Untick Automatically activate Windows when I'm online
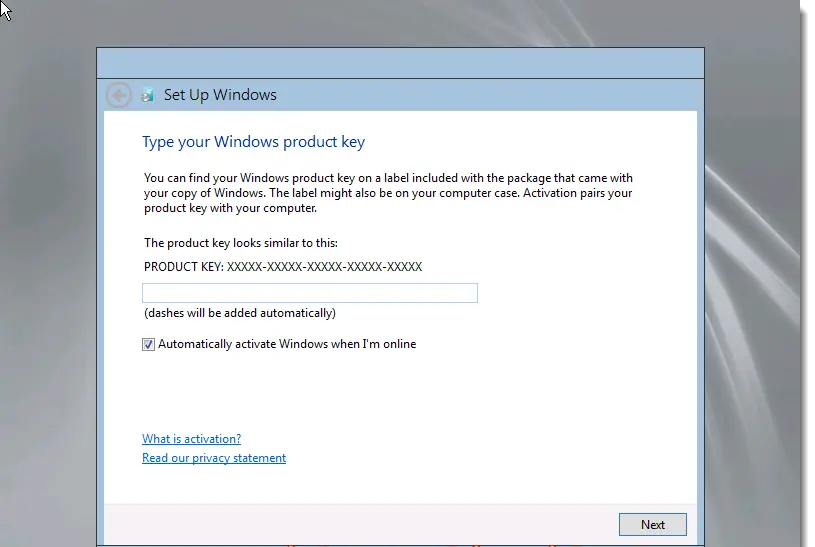The height and width of the screenshot is (547, 815). [x=148, y=344]
